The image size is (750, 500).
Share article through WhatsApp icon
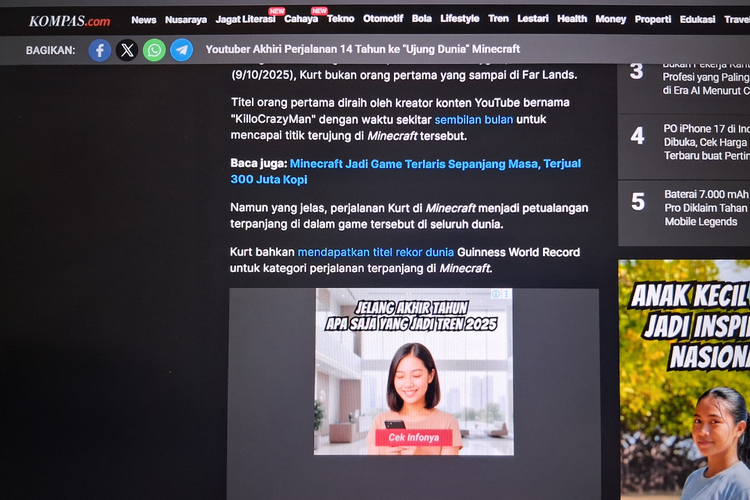pos(154,50)
